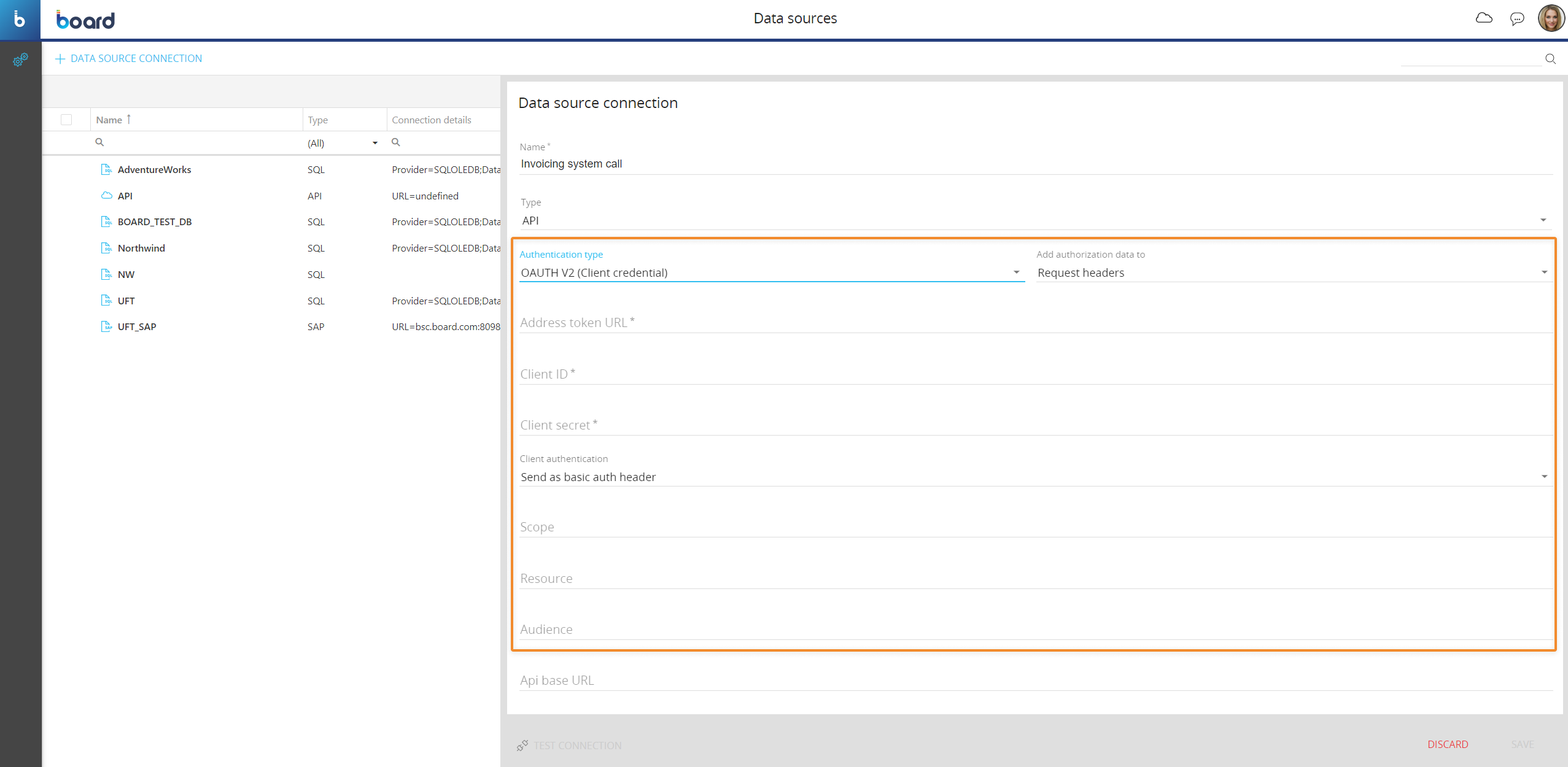Click the Client secret field
1568x767 pixels.
point(1036,425)
